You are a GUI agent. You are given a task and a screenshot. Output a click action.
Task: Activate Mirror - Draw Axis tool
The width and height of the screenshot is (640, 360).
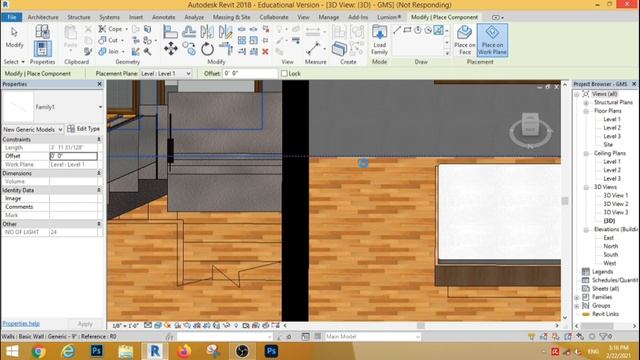click(225, 31)
